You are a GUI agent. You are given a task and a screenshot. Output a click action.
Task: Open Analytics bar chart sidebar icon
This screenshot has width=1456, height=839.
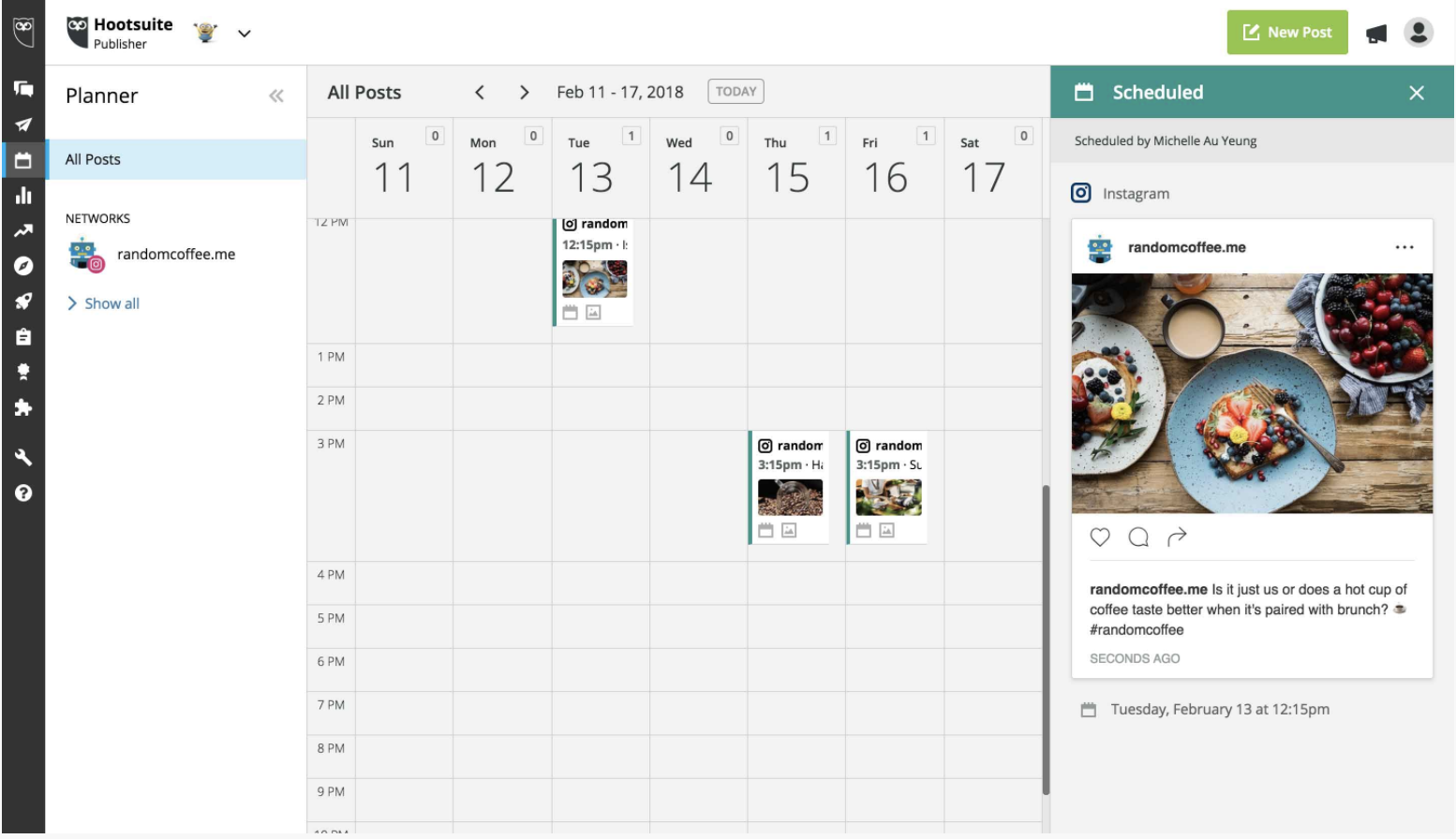point(23,196)
